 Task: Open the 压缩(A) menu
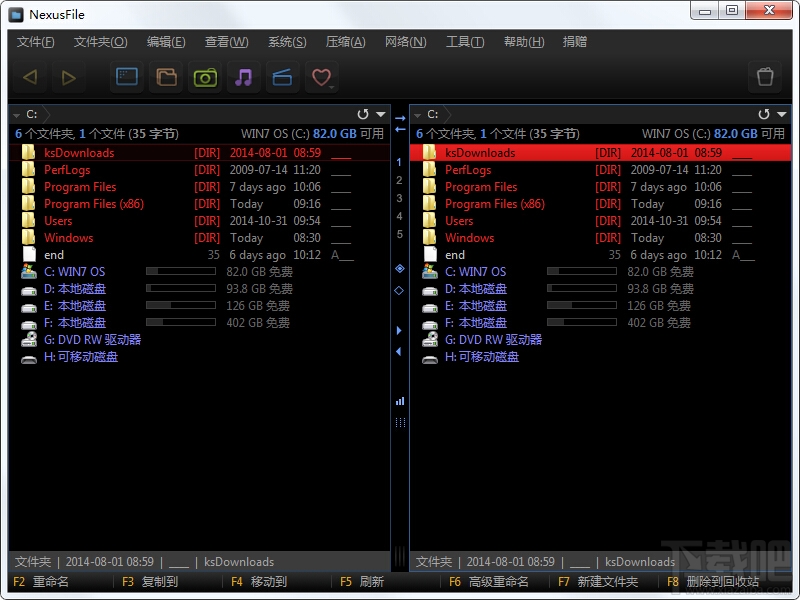tap(346, 42)
